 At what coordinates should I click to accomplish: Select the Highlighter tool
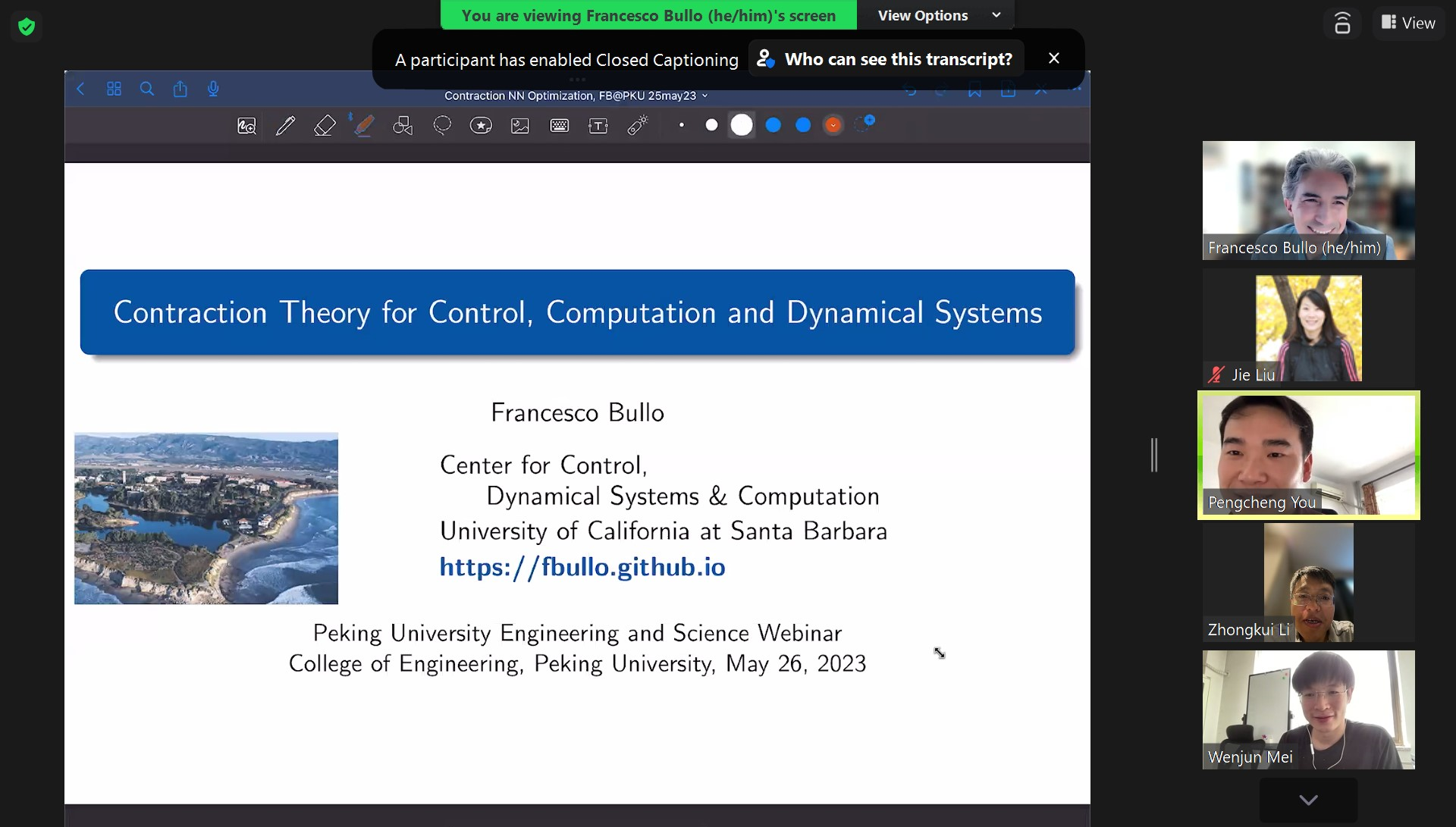tap(364, 126)
